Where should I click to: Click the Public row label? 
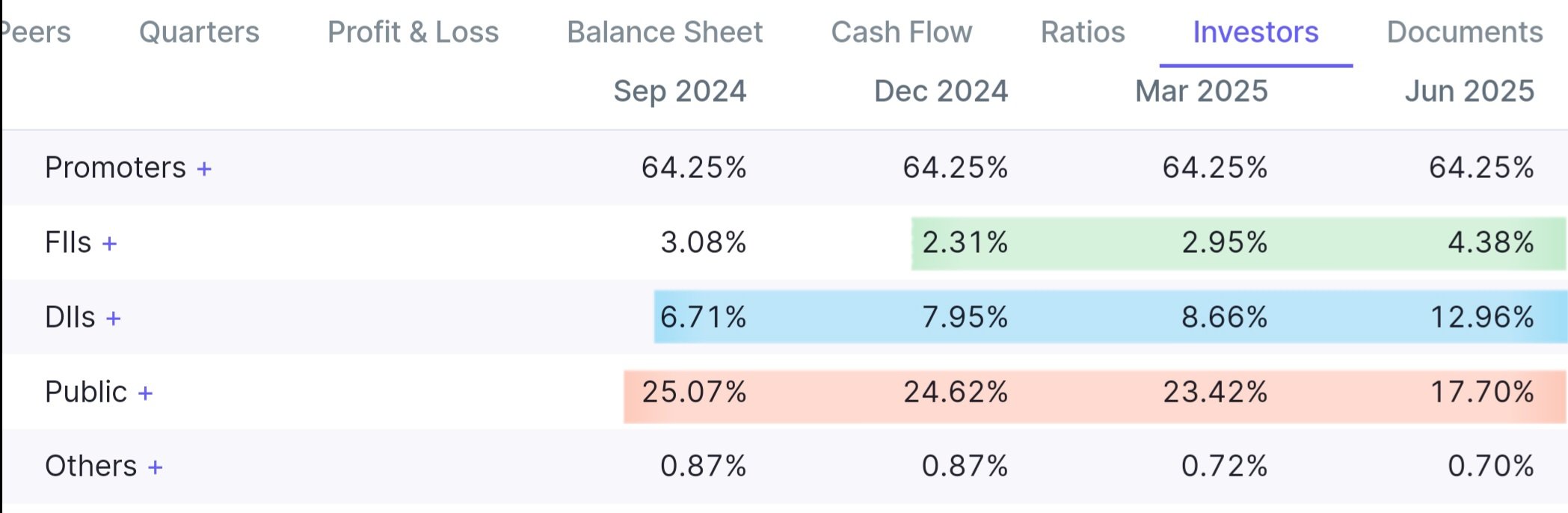86,392
